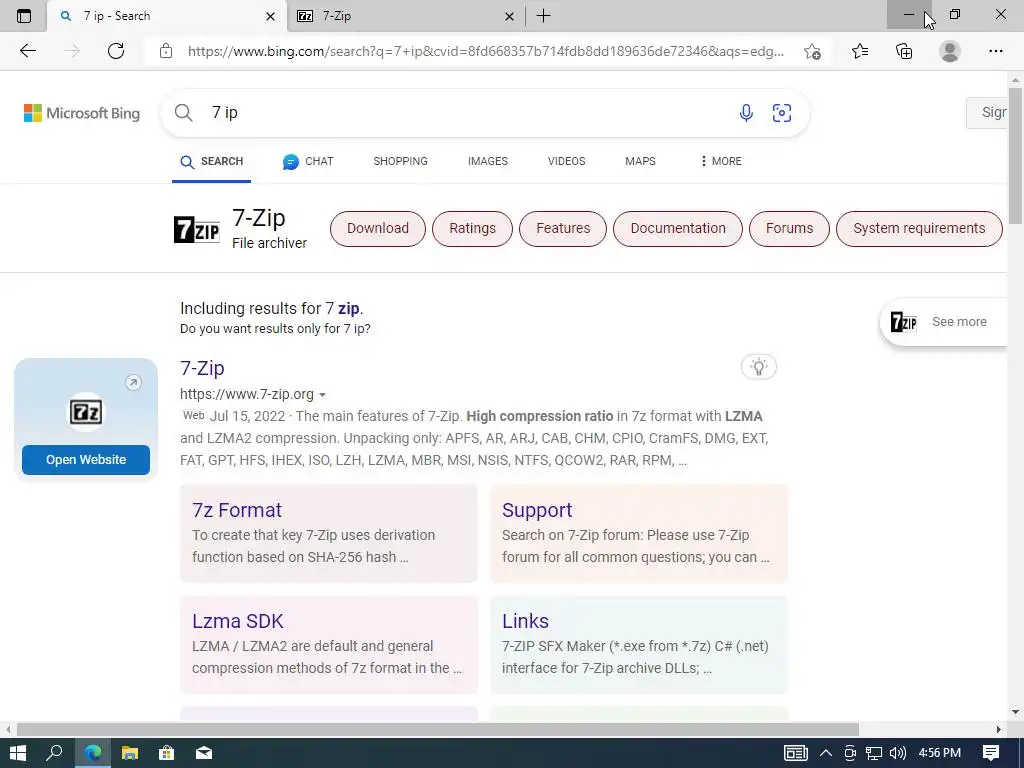Select the SEARCH results tab

click(x=212, y=161)
